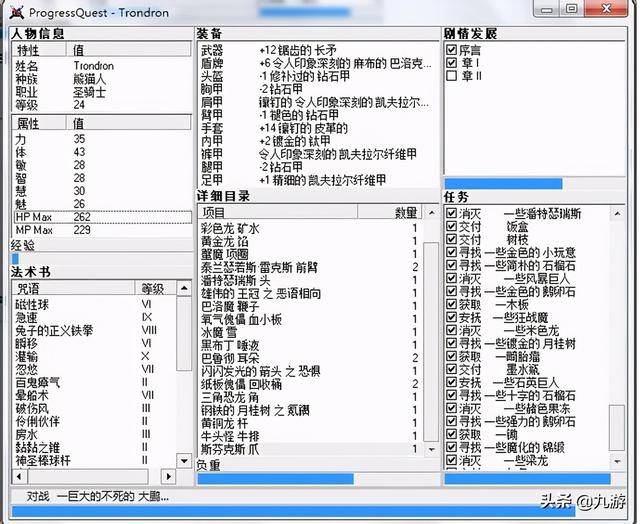Toggle the 获取 一木板 quest checkbox

click(451, 304)
